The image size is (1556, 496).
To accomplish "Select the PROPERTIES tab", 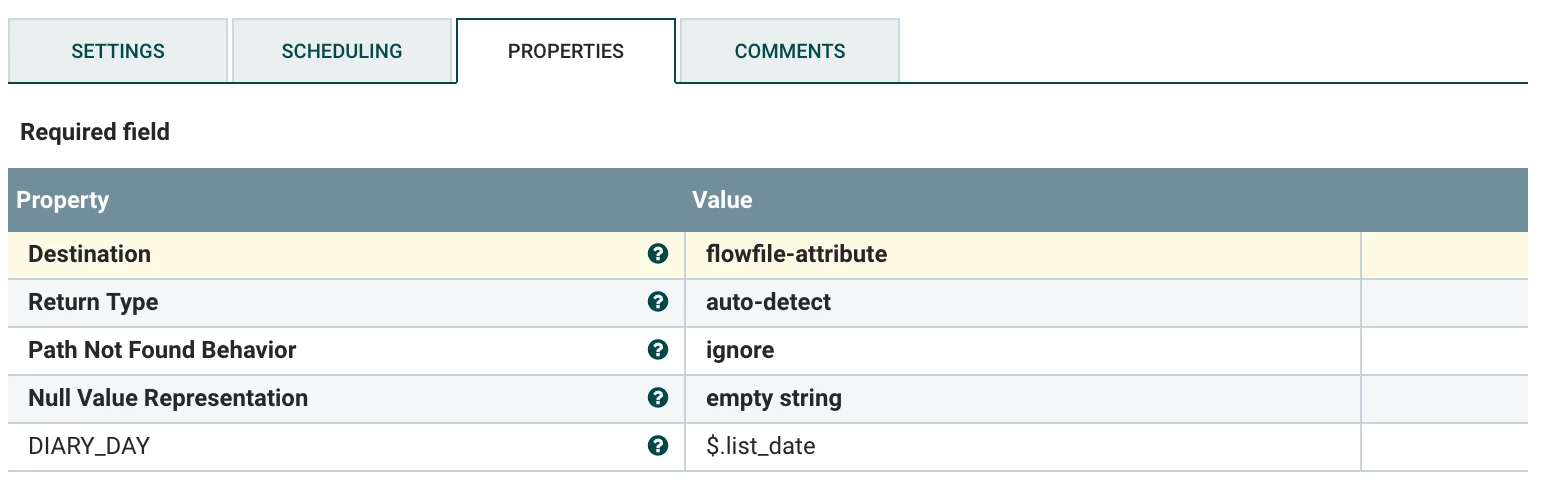I will point(566,51).
